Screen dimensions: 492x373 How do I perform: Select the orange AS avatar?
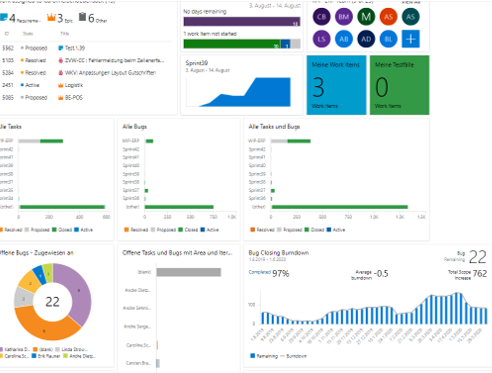(x=388, y=17)
